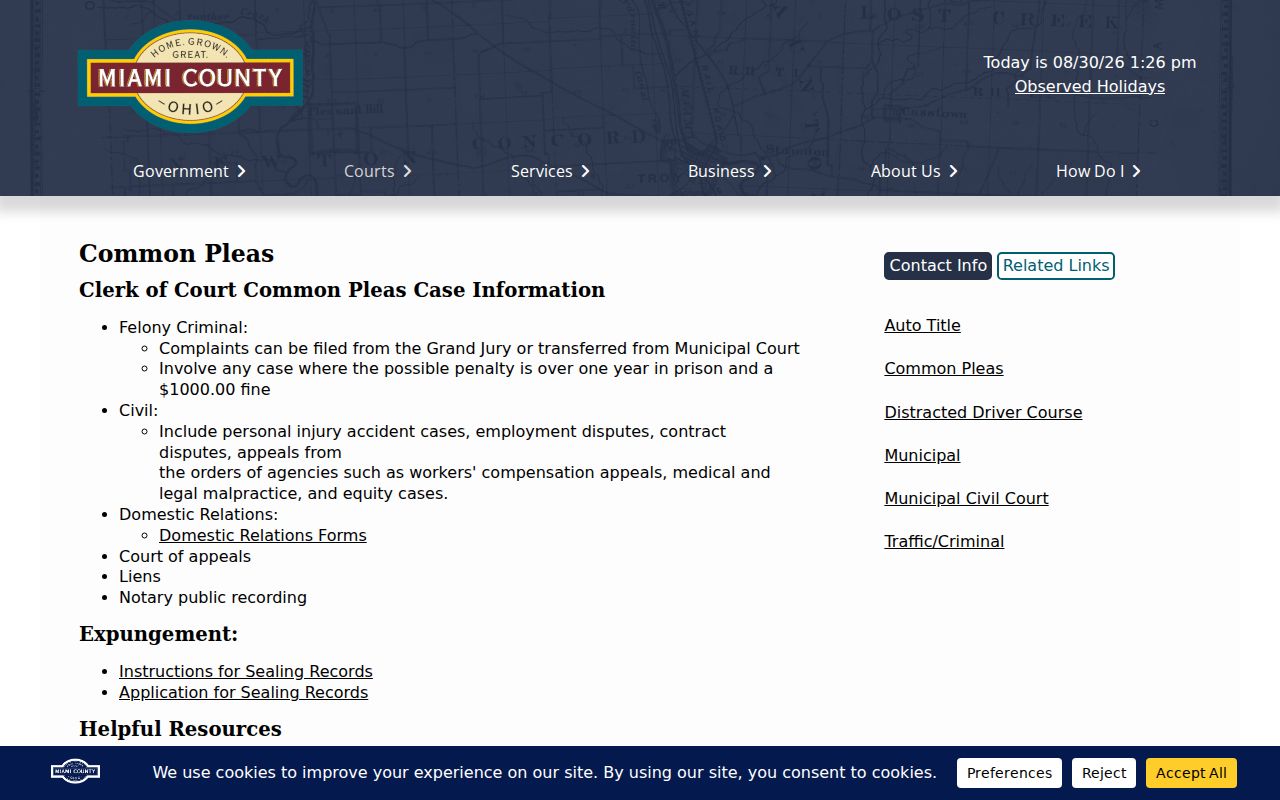The width and height of the screenshot is (1280, 800).
Task: Click the 'Today is 08/30/26 1:26 pm' text
Action: pyautogui.click(x=1090, y=62)
